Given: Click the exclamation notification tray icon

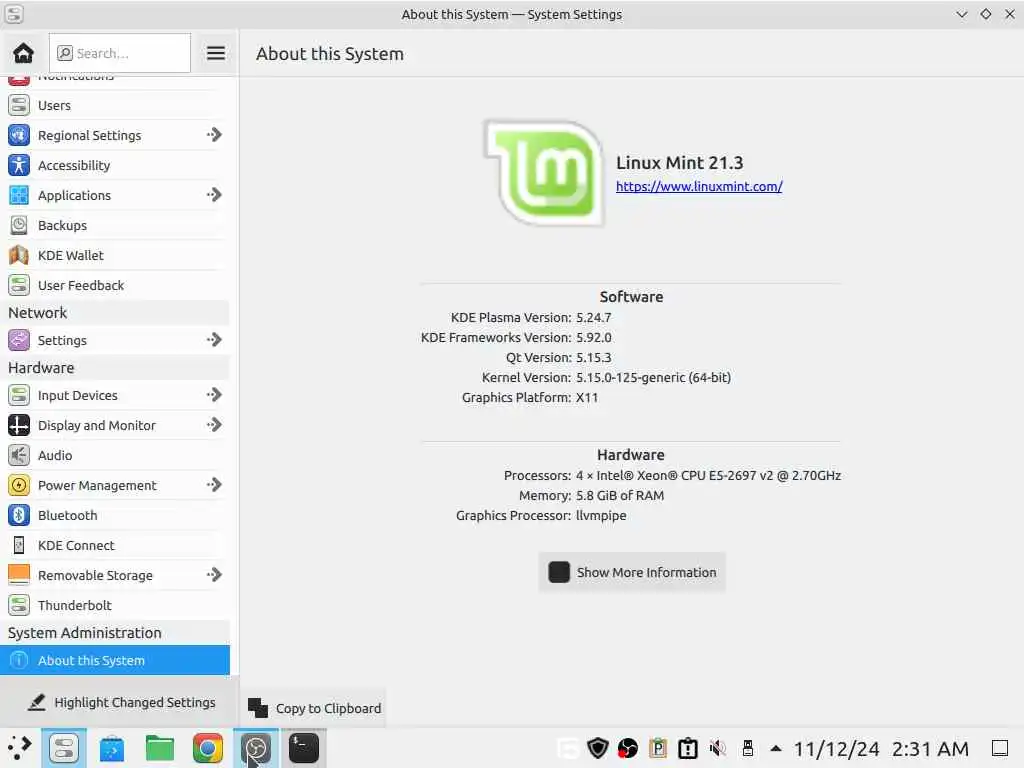Looking at the screenshot, I should click(688, 748).
